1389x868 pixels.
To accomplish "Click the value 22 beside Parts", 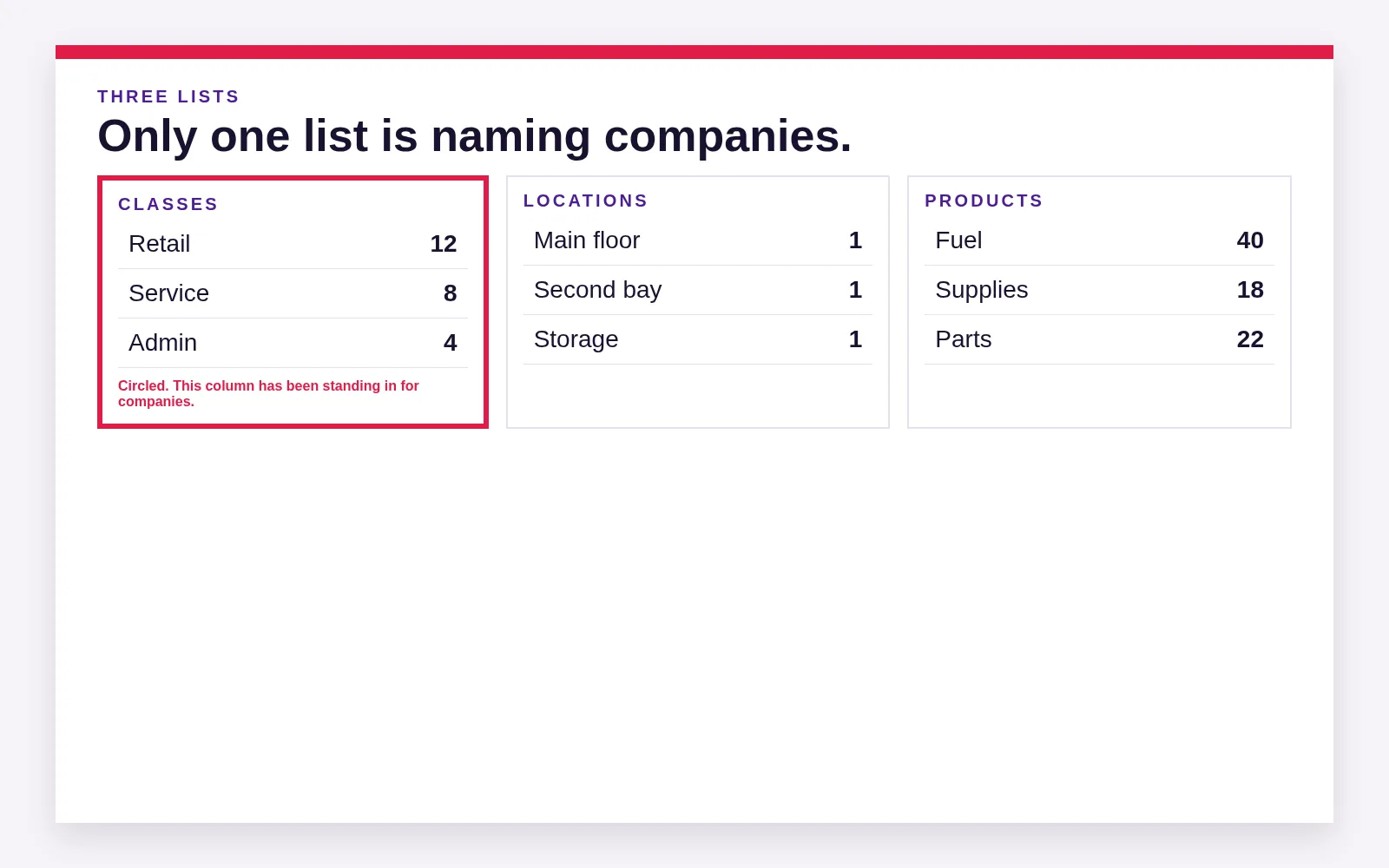I will tap(1250, 339).
